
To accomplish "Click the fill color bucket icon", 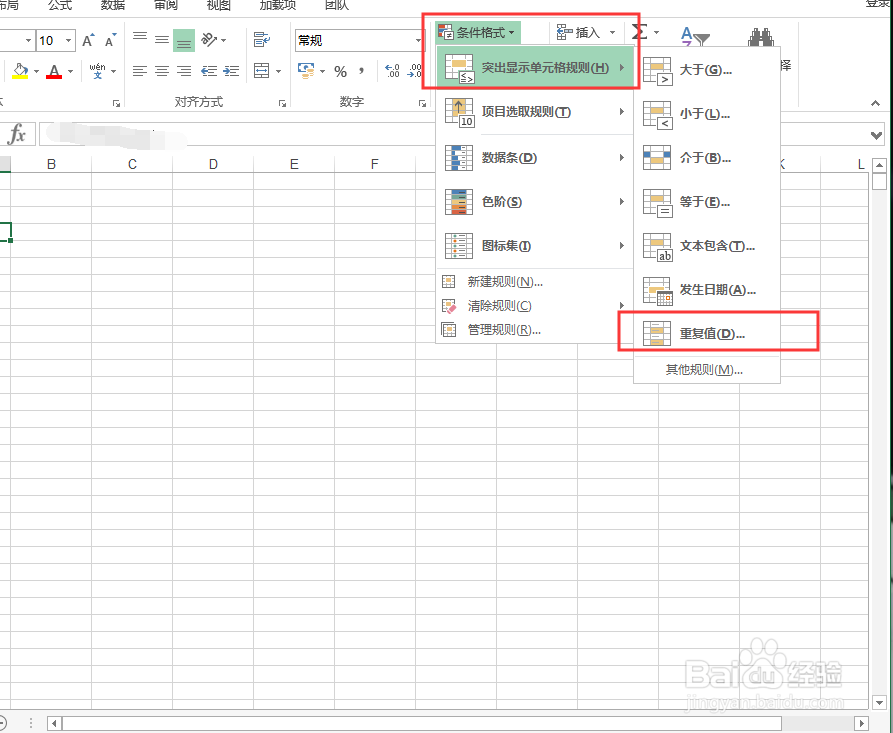I will (20, 71).
